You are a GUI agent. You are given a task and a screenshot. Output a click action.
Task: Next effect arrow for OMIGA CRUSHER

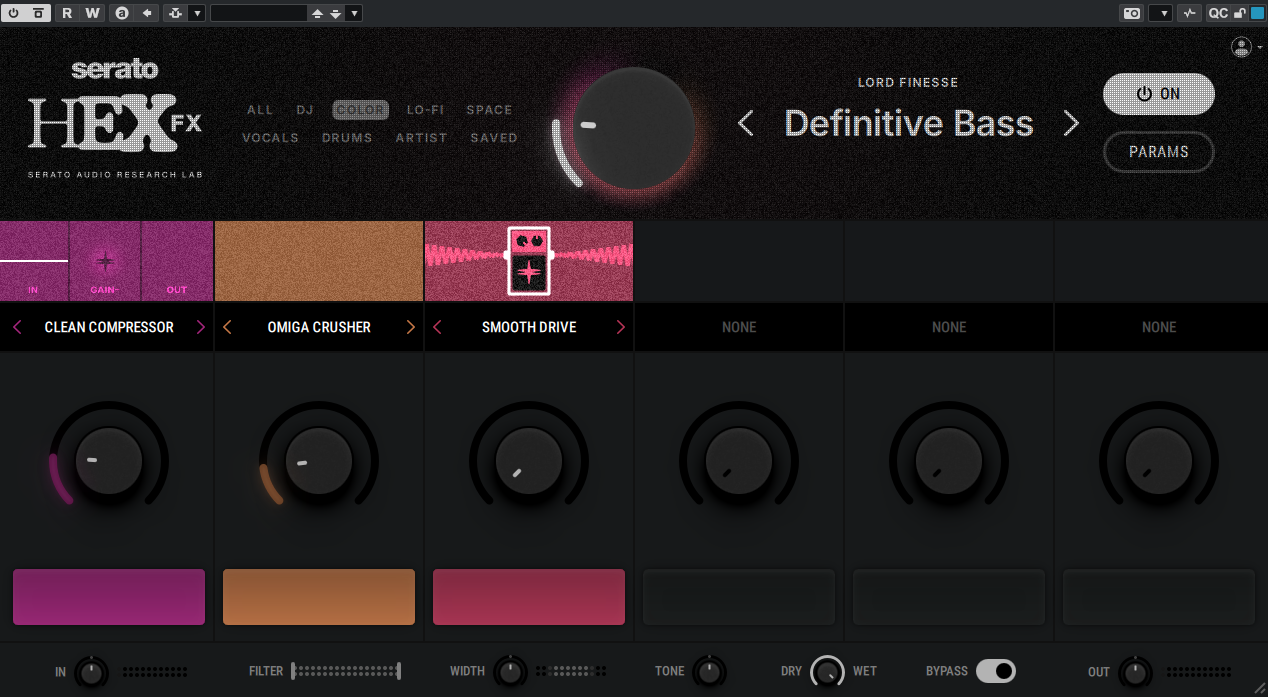(411, 327)
